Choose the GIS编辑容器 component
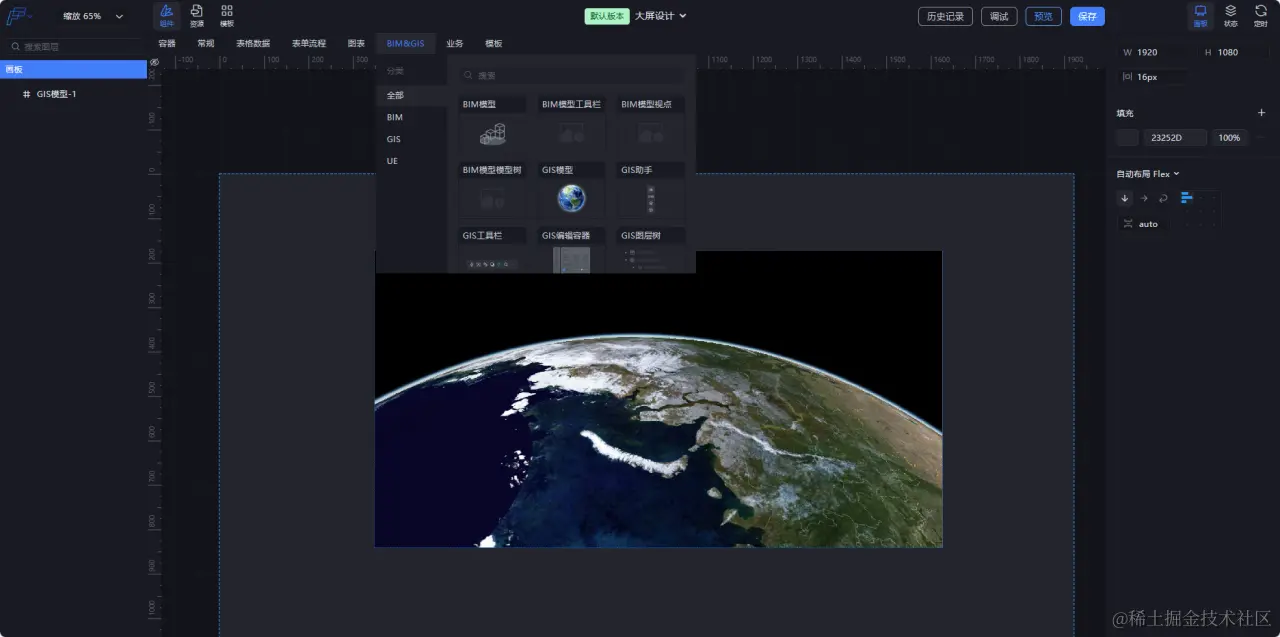This screenshot has height=637, width=1280. point(572,250)
